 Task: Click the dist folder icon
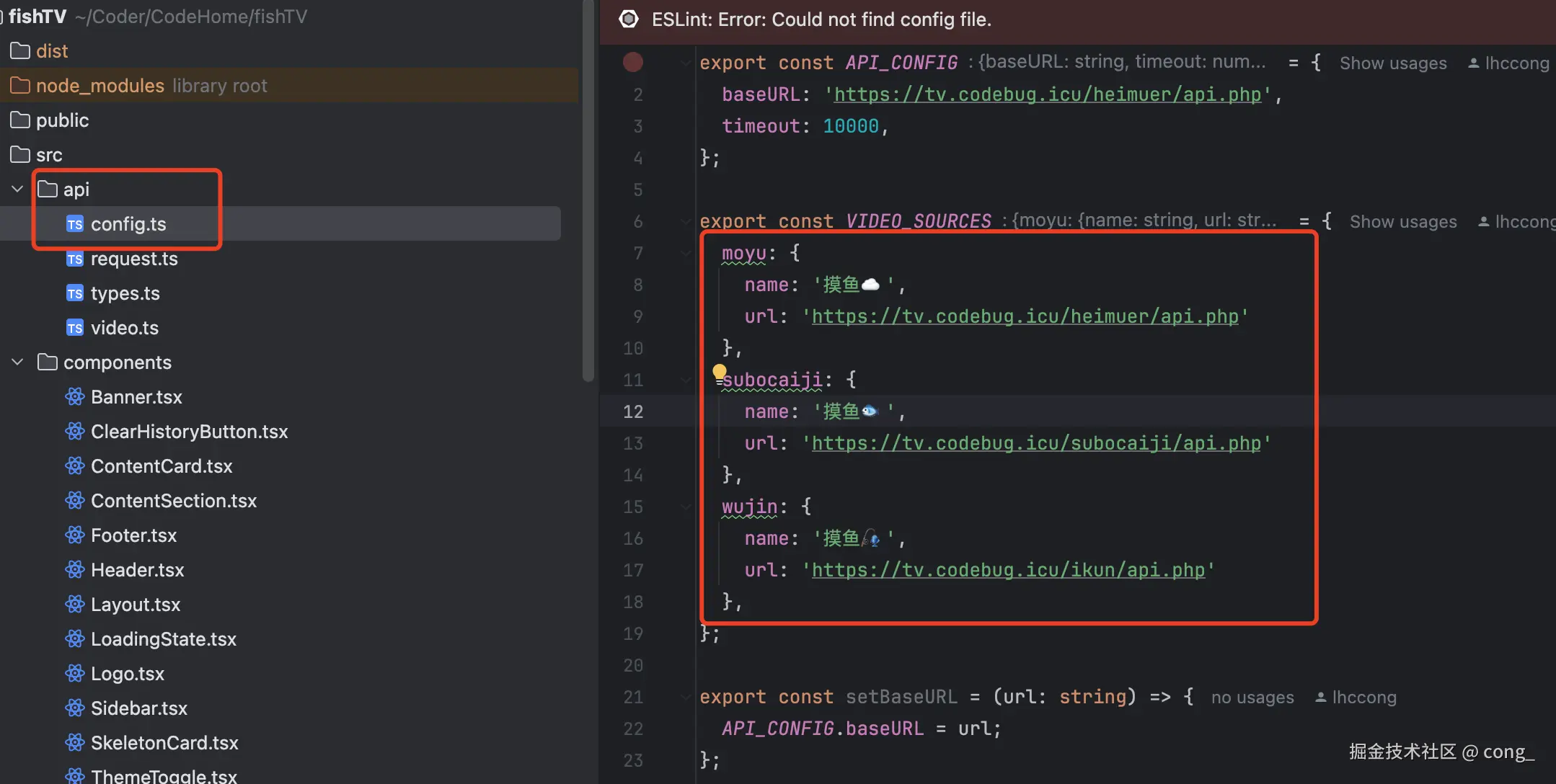point(20,51)
